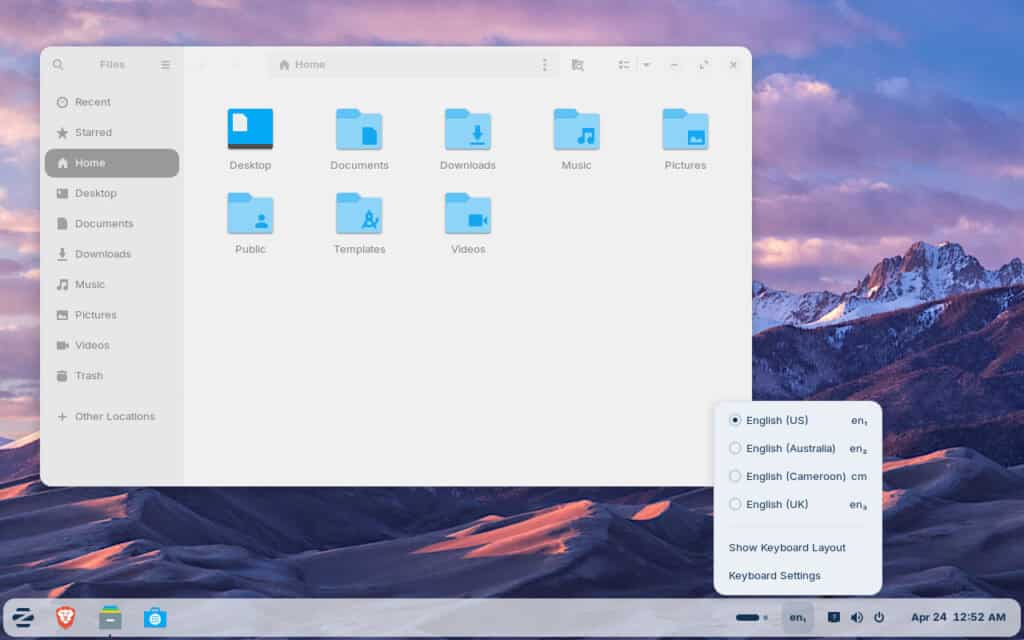The image size is (1024, 640).
Task: Click Other Locations in sidebar
Action: (x=112, y=417)
